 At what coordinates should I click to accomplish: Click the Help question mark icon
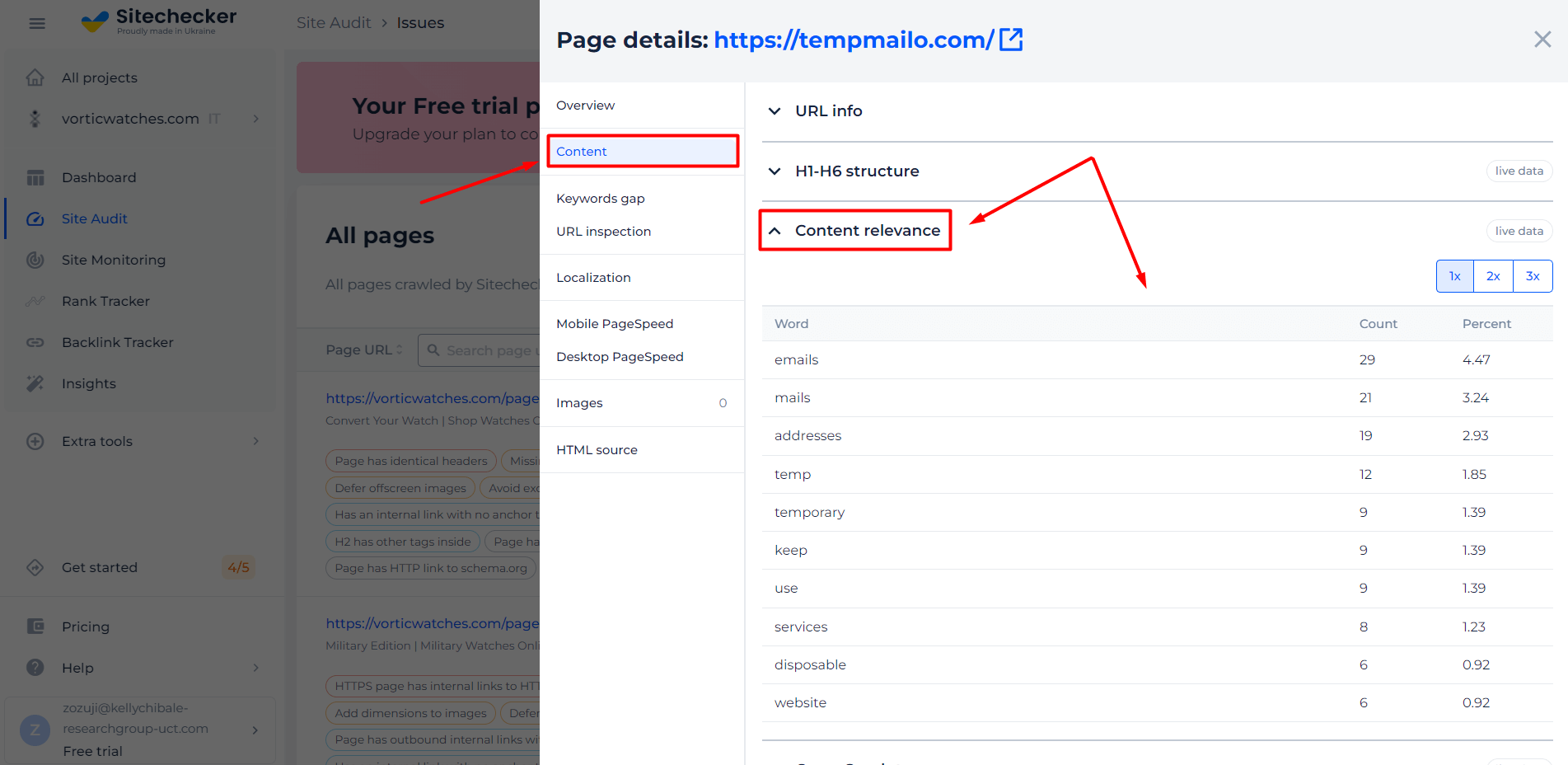point(35,668)
